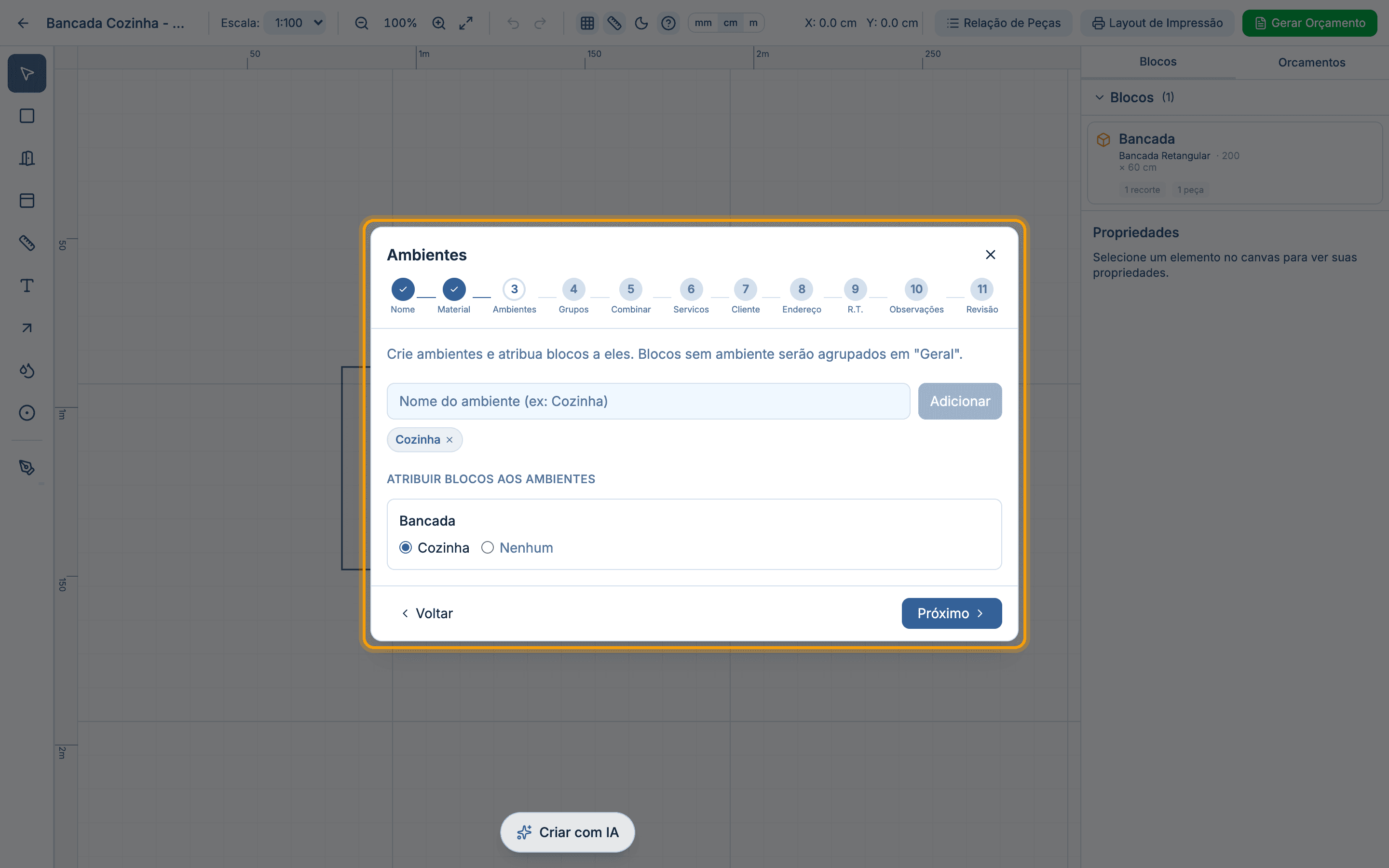The width and height of the screenshot is (1389, 868).
Task: Open the Escala 1:100 dropdown
Action: coord(295,23)
